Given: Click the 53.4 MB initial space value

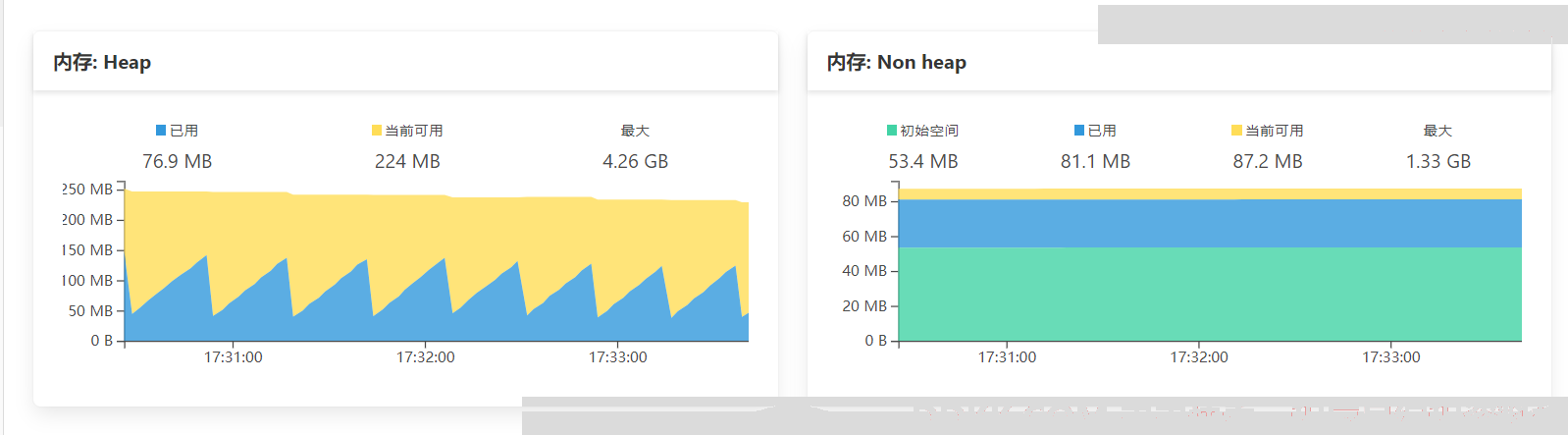Looking at the screenshot, I should [x=922, y=161].
